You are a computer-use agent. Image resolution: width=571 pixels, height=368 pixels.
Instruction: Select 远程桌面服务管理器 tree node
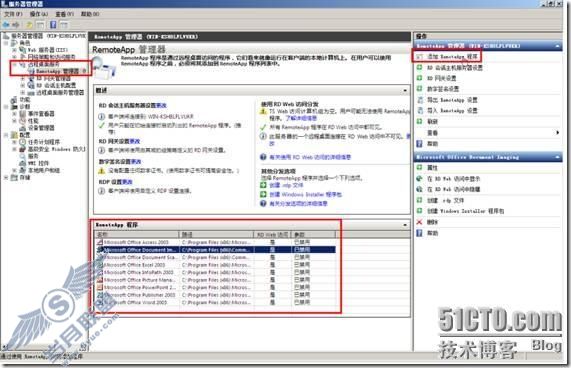coord(60,92)
